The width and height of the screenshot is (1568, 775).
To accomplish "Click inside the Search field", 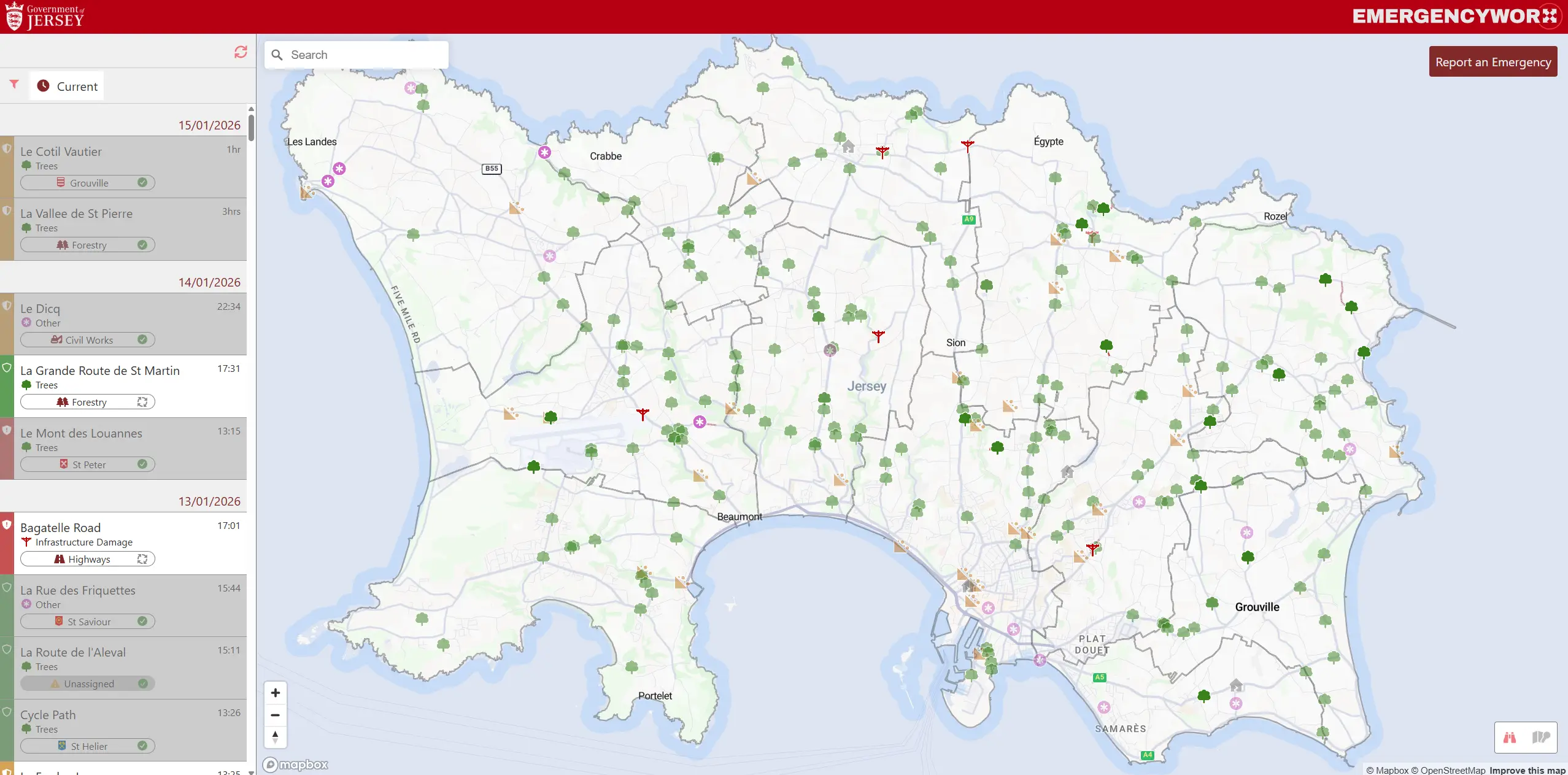I will tap(356, 54).
